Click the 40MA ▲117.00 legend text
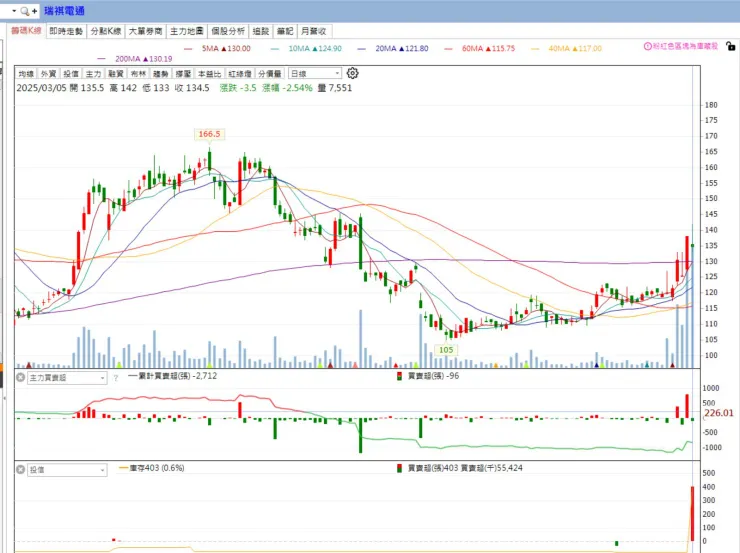Viewport: 740px width, 553px height. [575, 49]
